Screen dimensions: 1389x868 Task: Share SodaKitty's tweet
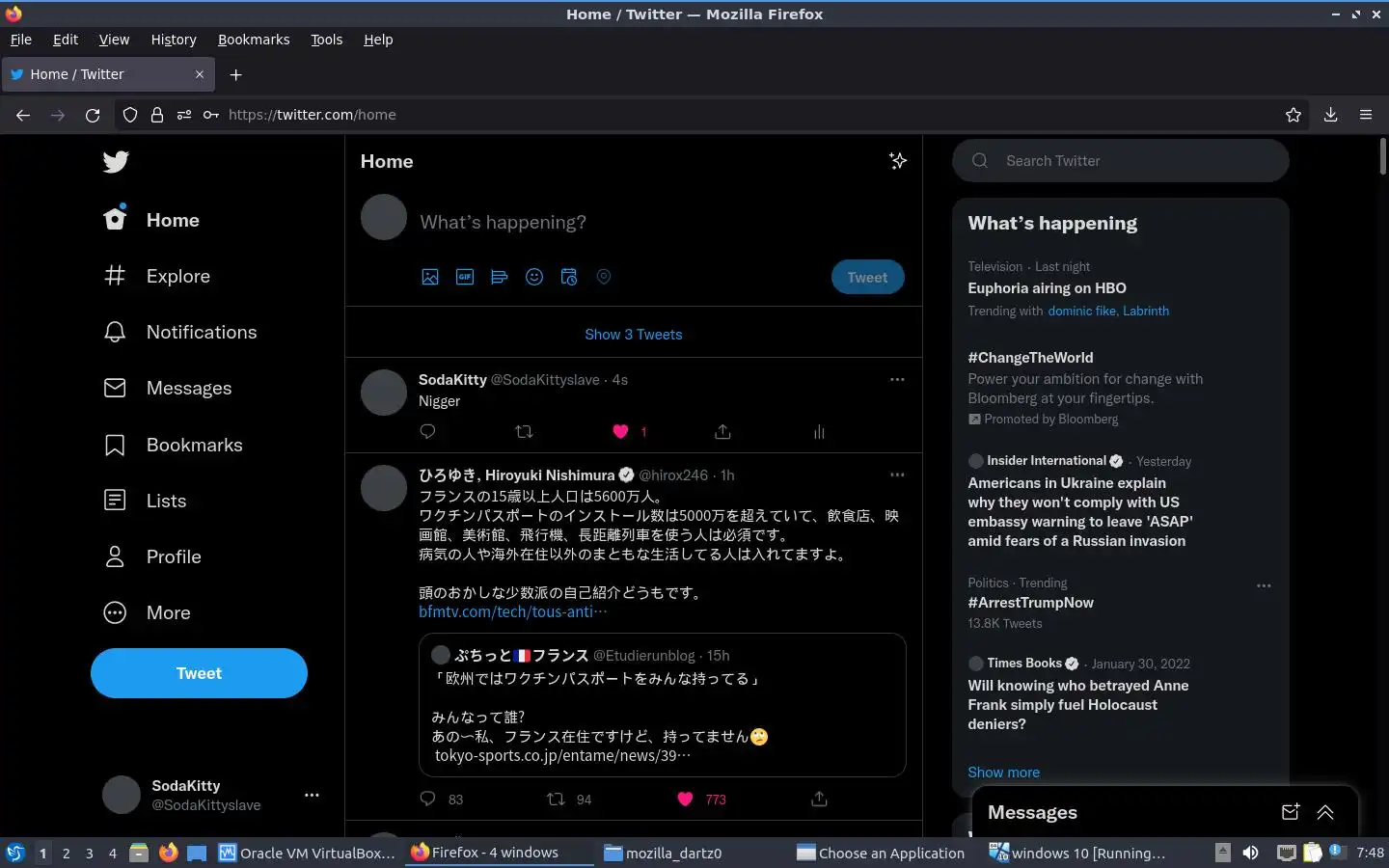(x=722, y=431)
